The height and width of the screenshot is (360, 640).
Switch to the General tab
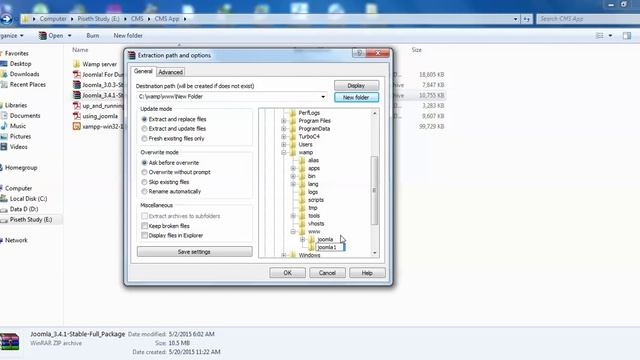point(143,71)
